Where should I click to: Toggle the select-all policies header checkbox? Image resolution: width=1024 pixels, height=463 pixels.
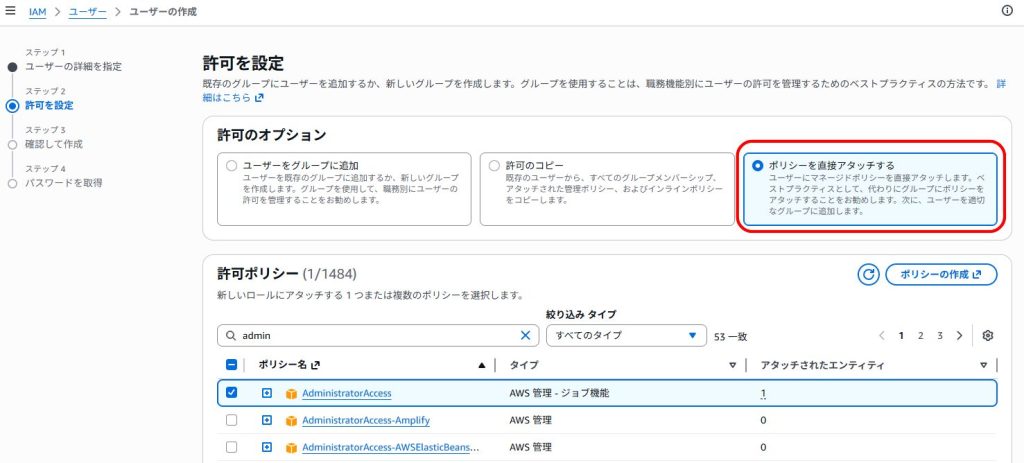(231, 365)
